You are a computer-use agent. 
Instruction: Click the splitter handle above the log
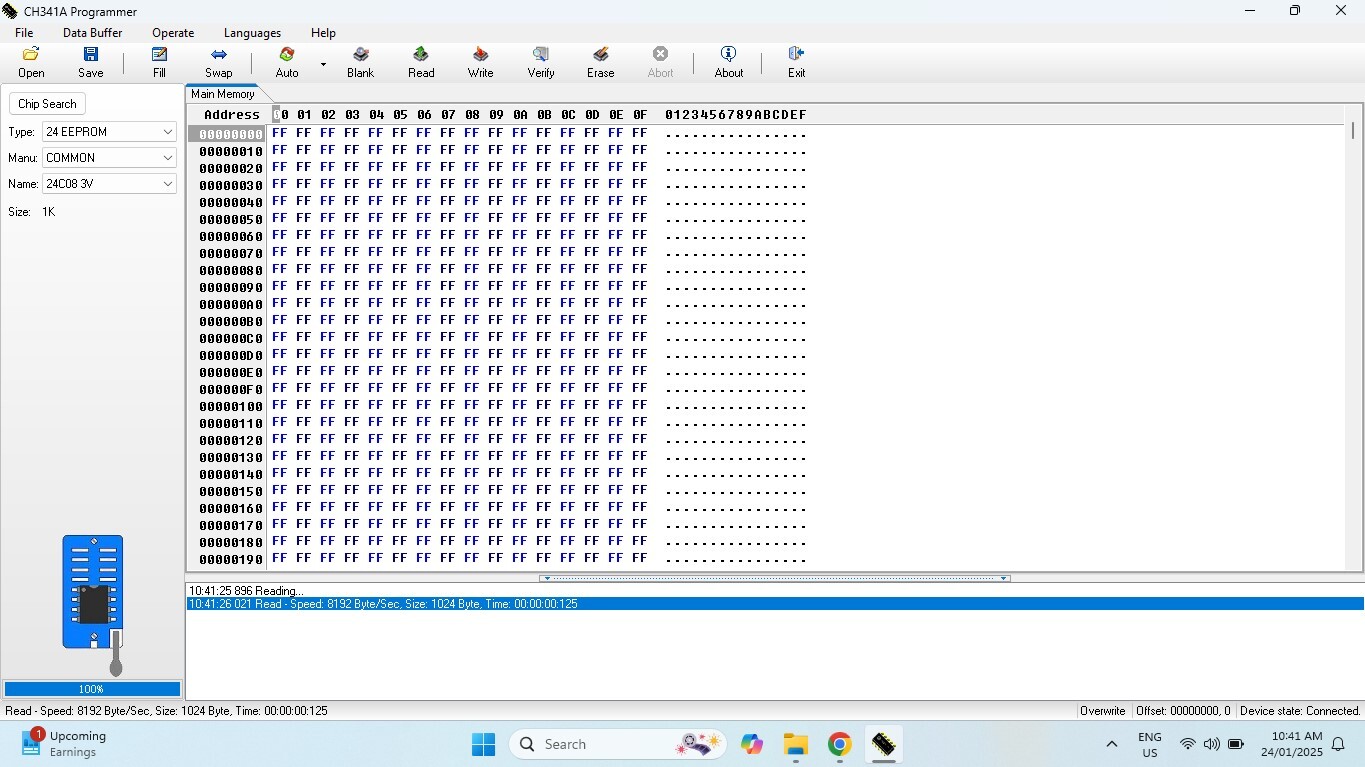774,578
